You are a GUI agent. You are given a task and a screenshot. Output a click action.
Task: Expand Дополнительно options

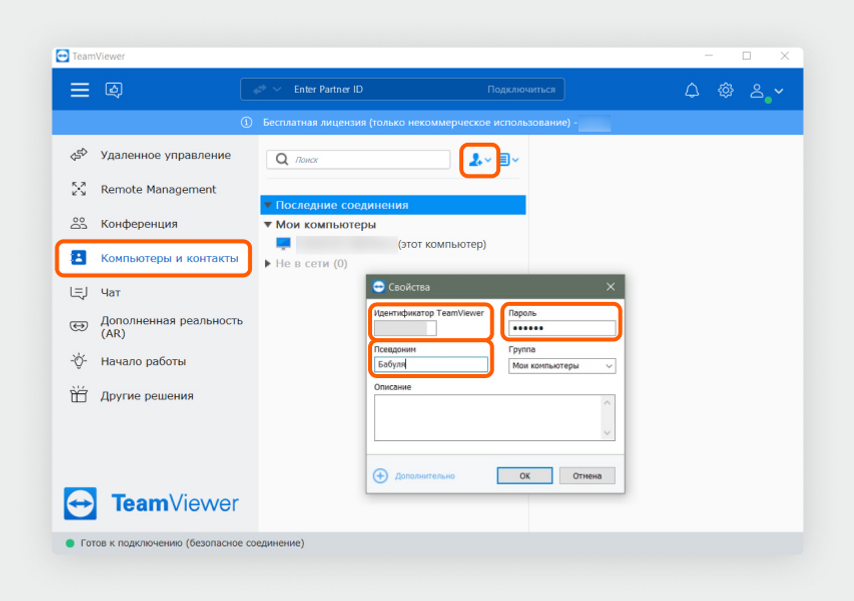click(414, 476)
